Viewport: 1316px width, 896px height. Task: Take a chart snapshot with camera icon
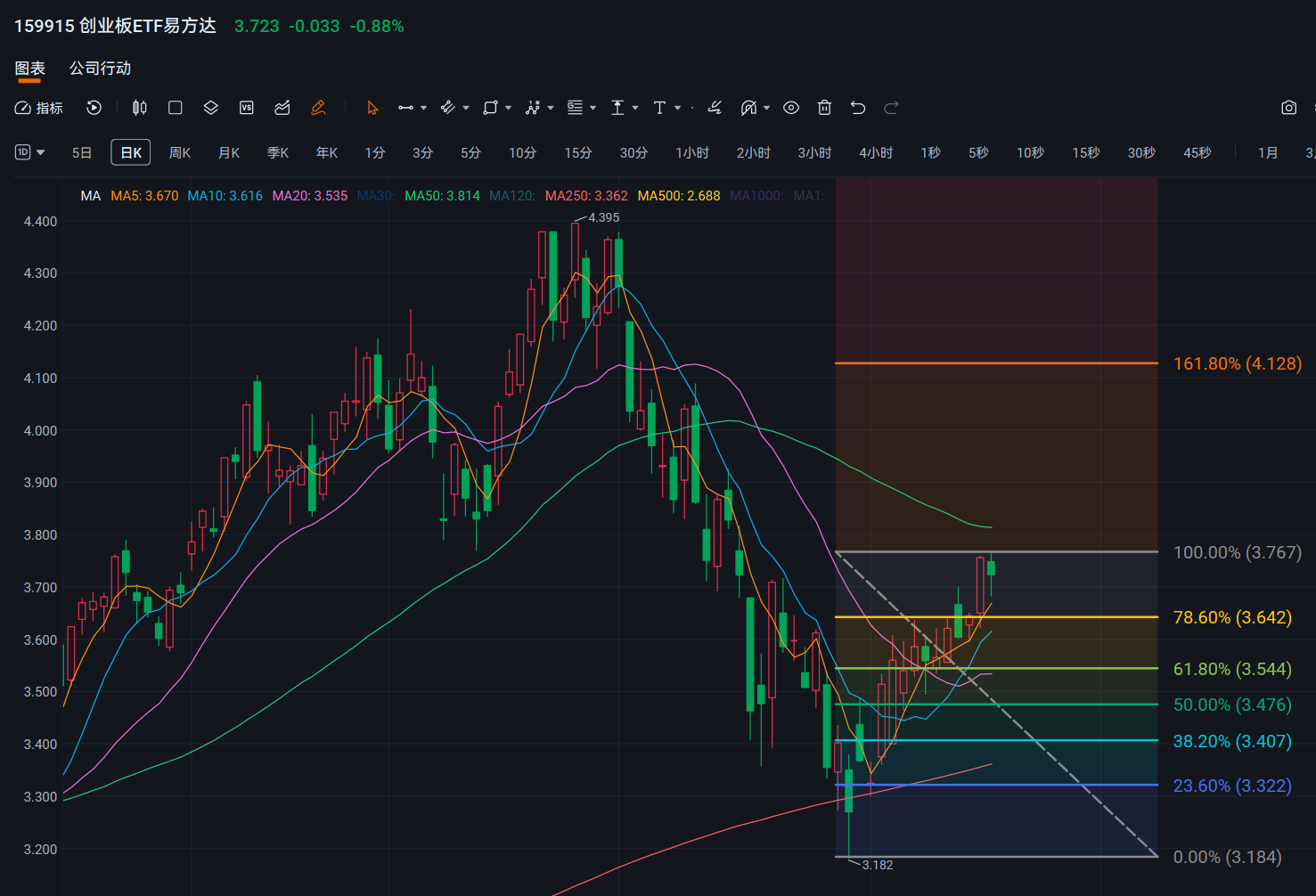pyautogui.click(x=1288, y=108)
